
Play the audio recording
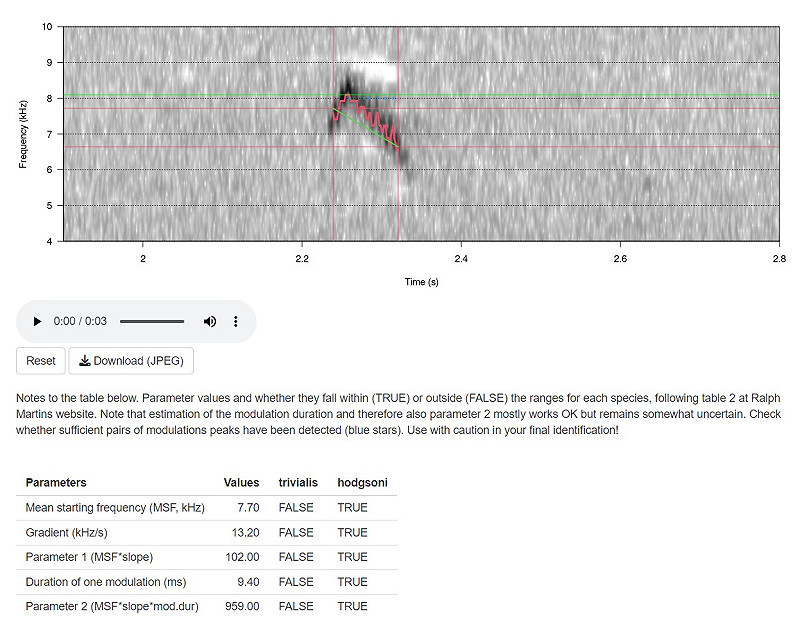(x=37, y=322)
